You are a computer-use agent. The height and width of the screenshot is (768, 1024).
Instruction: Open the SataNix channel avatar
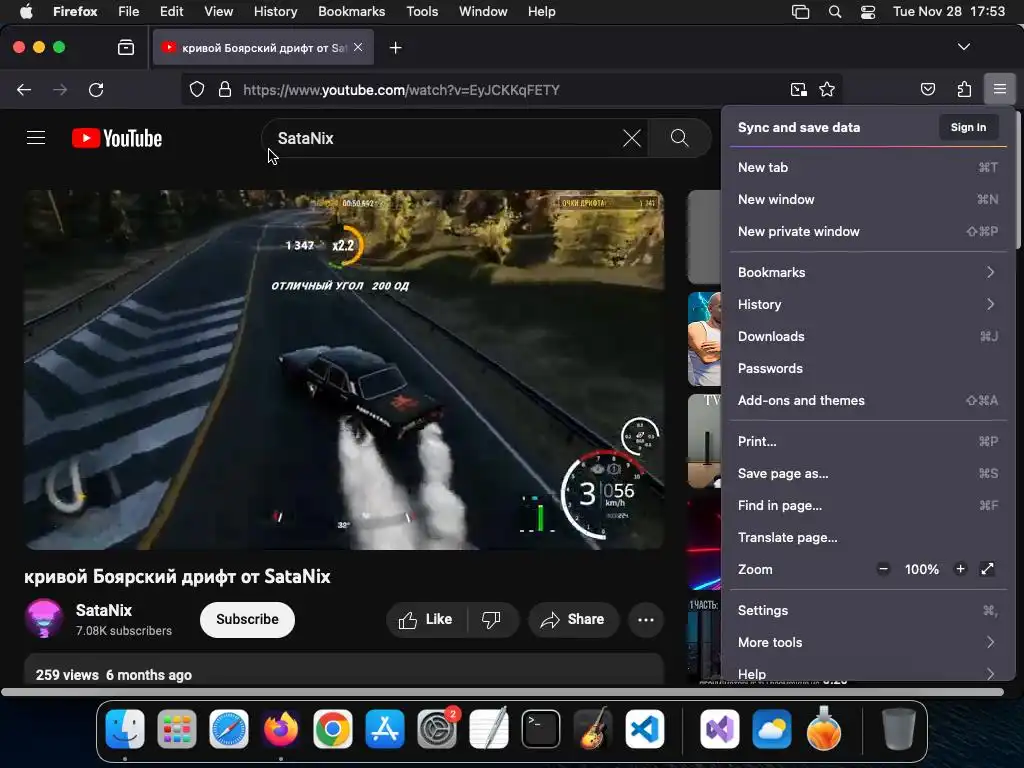pyautogui.click(x=44, y=618)
